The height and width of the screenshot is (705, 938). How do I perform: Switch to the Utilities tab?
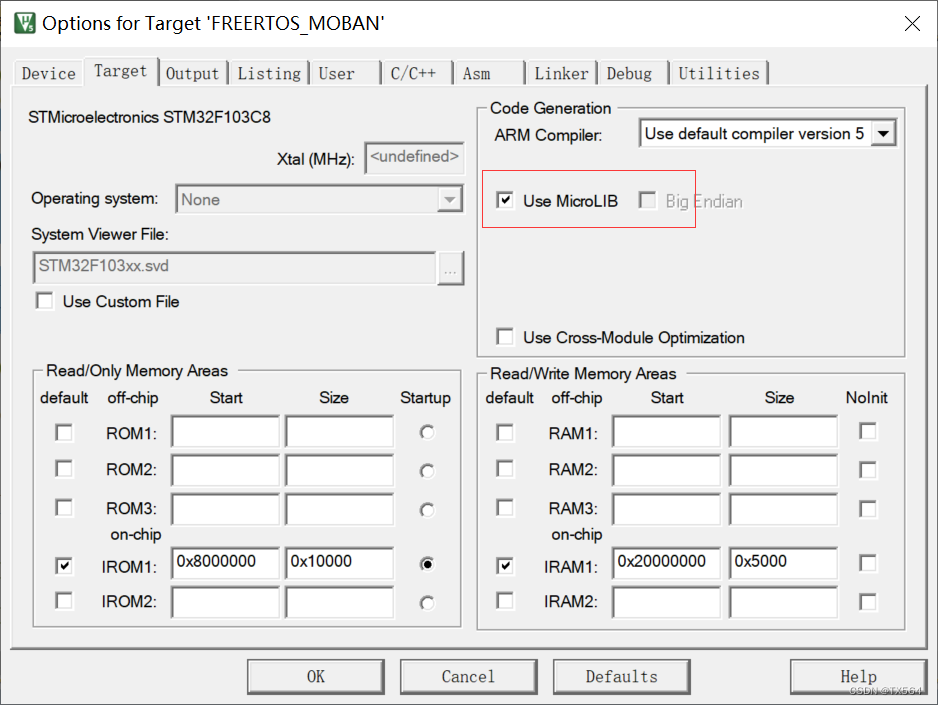719,74
